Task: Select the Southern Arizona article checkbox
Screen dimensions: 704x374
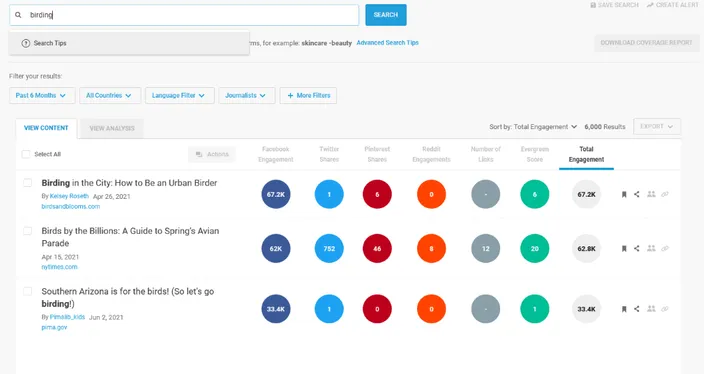Action: pos(28,291)
